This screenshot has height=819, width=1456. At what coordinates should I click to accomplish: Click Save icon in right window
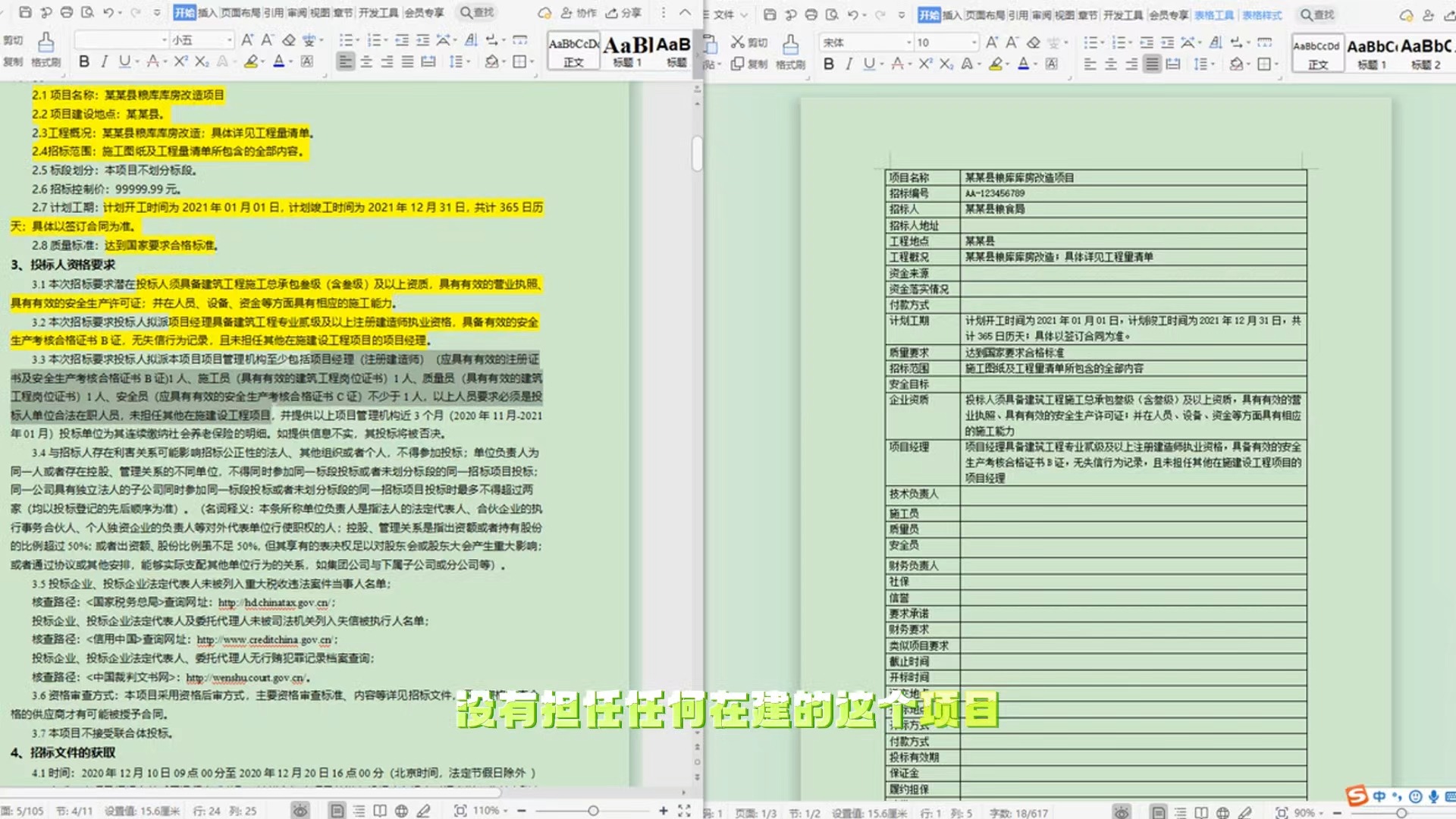[770, 14]
